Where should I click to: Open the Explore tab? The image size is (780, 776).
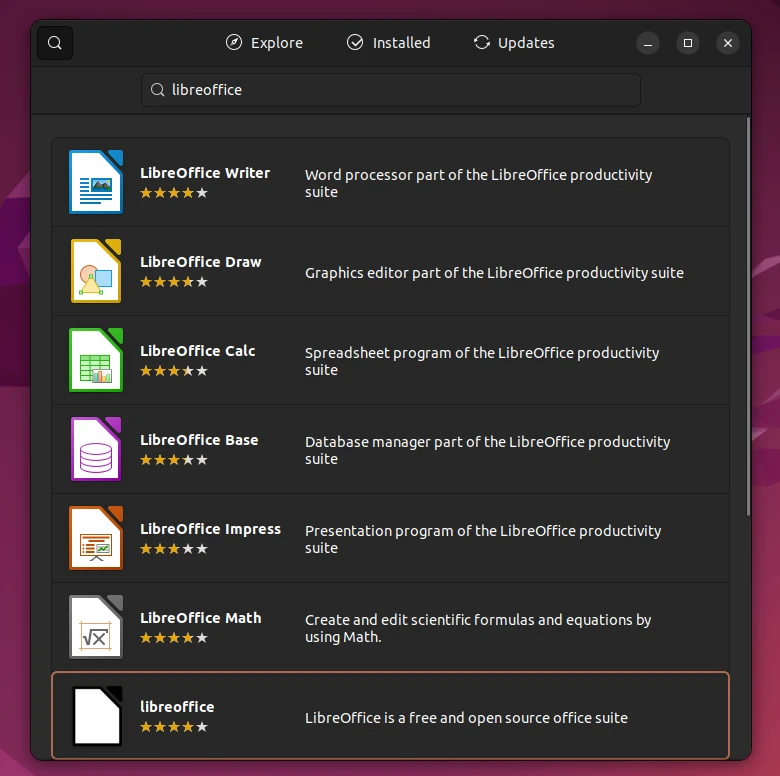264,43
